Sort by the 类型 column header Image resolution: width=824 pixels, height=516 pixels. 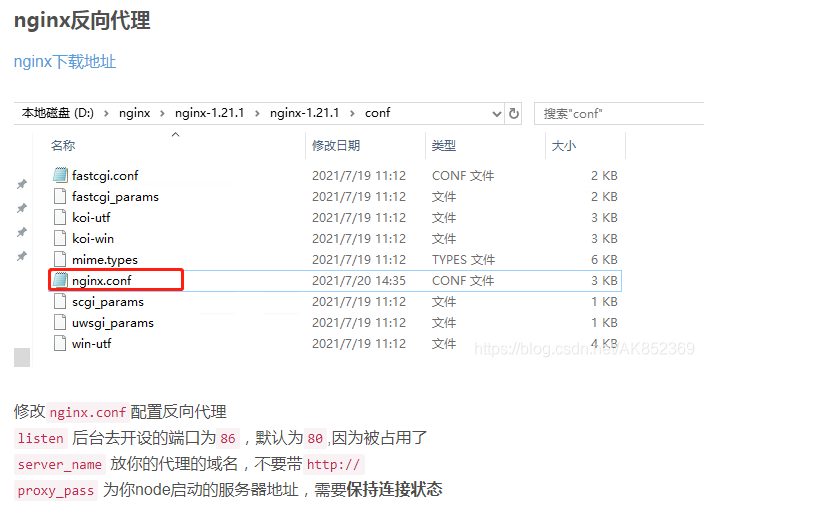coord(444,146)
